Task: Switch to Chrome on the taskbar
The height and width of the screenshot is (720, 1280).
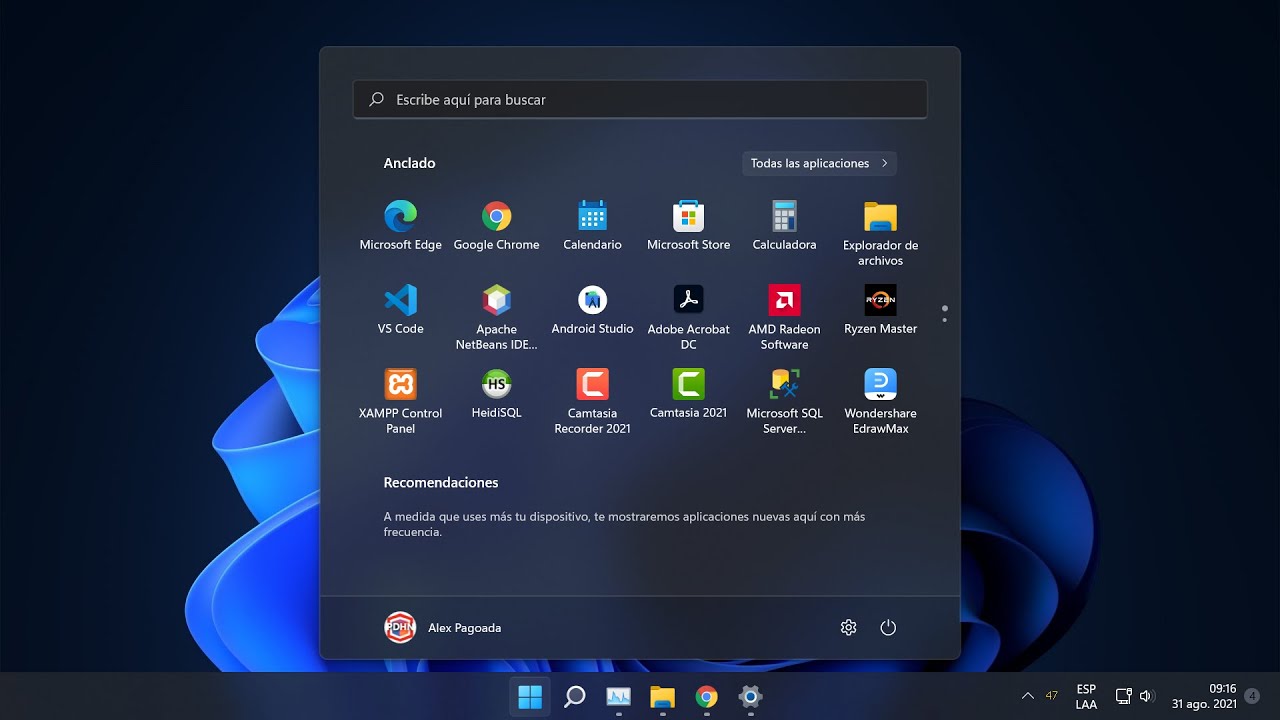Action: (706, 696)
